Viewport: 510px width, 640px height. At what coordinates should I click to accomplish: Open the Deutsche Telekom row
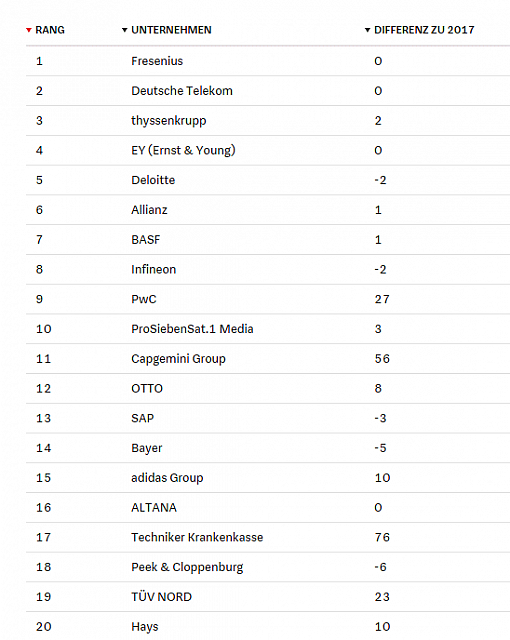[268, 91]
